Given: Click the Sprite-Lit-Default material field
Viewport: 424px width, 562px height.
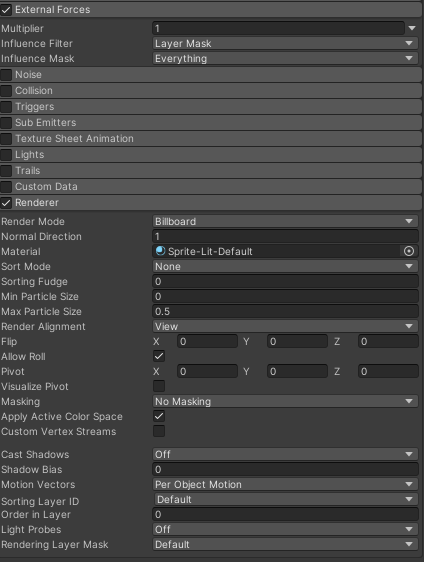Looking at the screenshot, I should pos(276,251).
